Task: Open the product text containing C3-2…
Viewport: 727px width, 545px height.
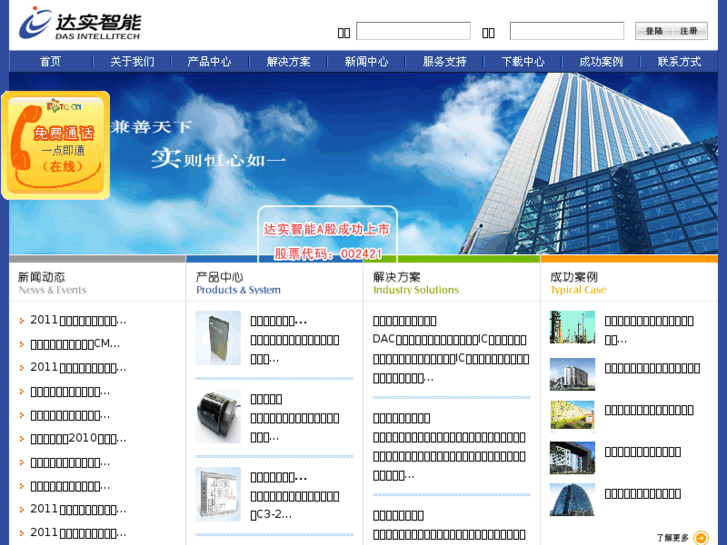Action: 295,505
